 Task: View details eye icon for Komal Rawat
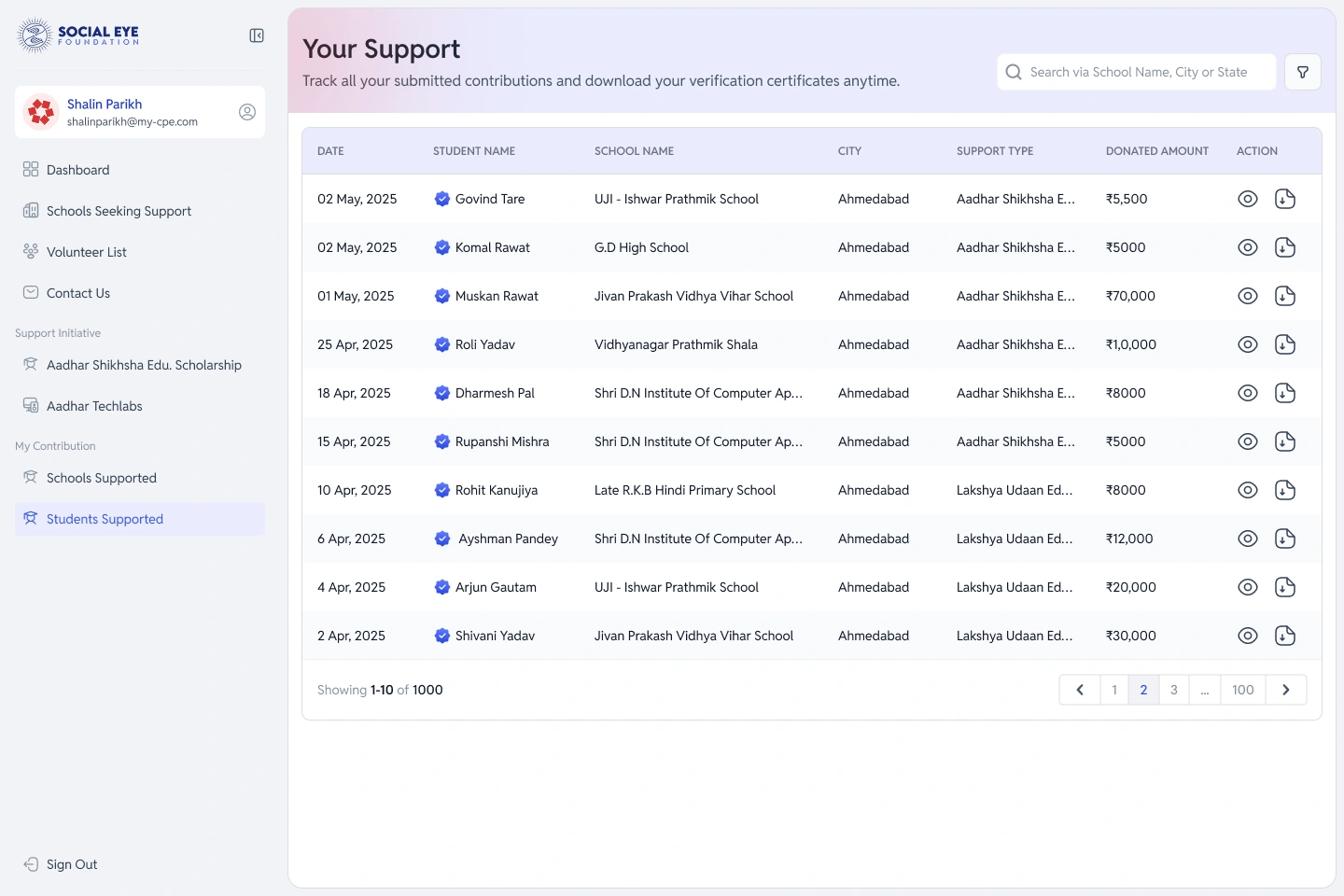click(x=1248, y=247)
